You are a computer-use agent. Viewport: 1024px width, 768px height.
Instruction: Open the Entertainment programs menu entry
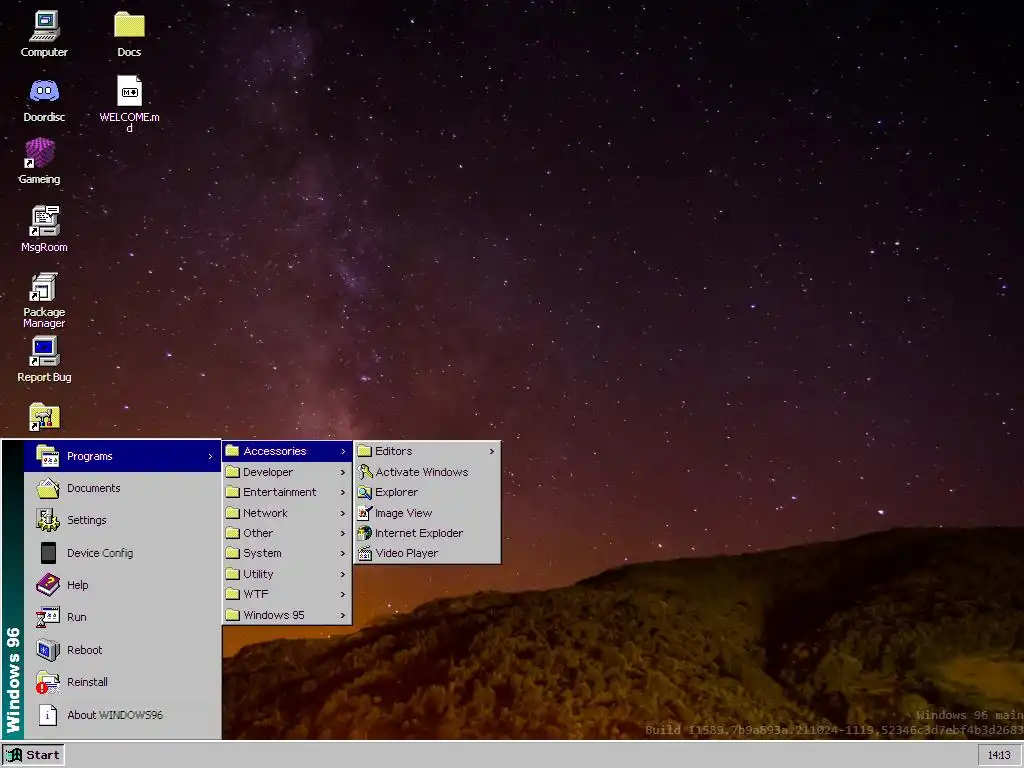coord(287,492)
